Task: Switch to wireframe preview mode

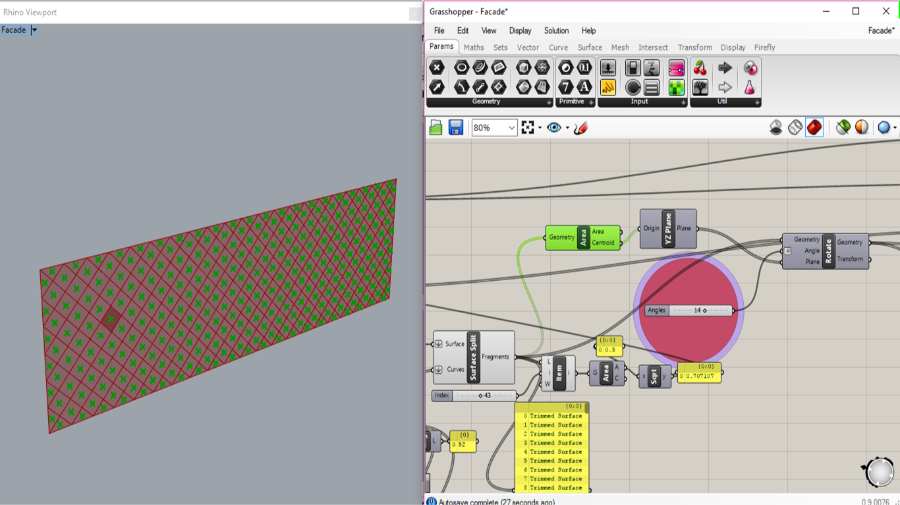Action: pos(795,127)
